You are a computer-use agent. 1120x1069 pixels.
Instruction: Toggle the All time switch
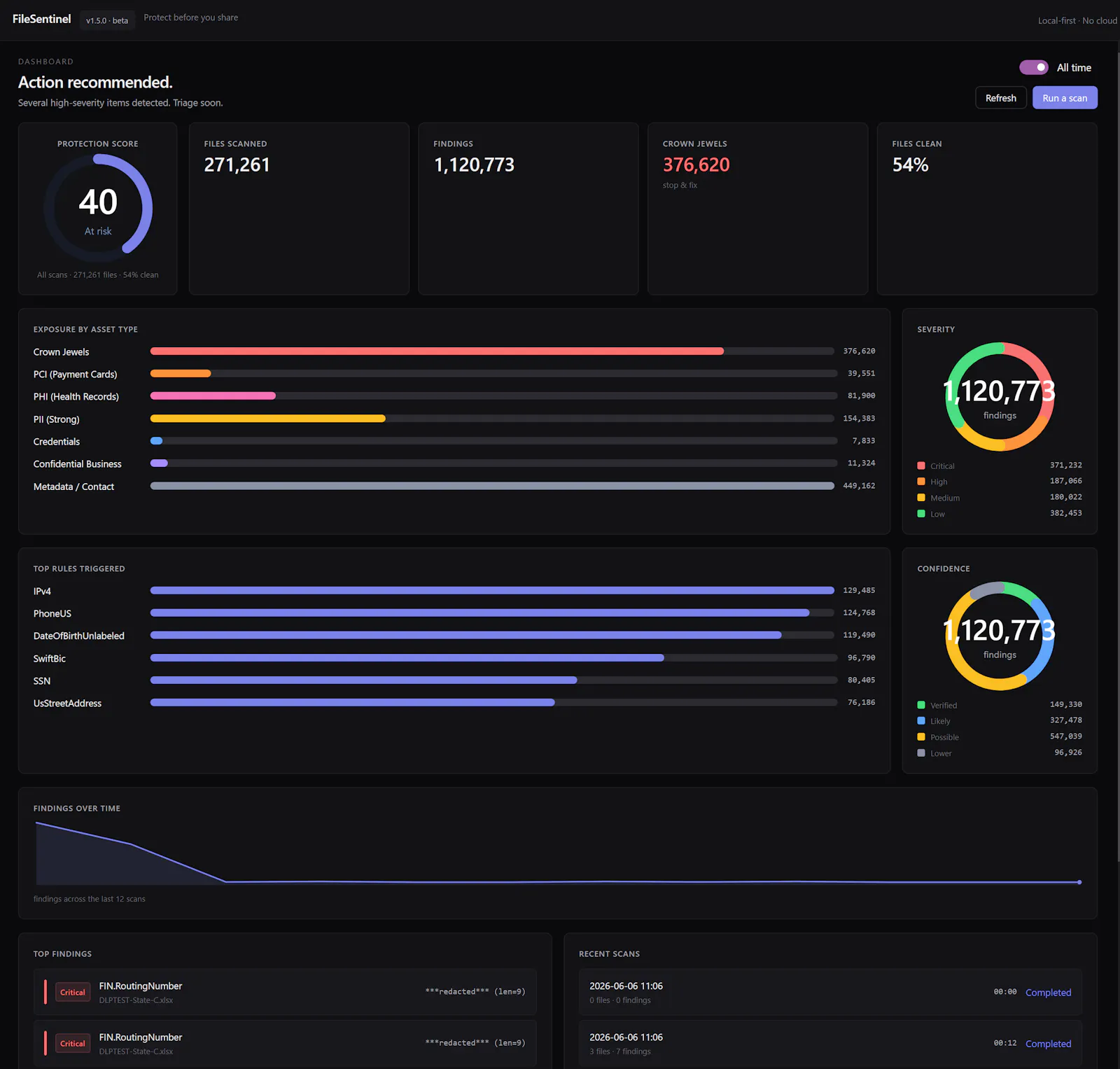(x=1033, y=67)
